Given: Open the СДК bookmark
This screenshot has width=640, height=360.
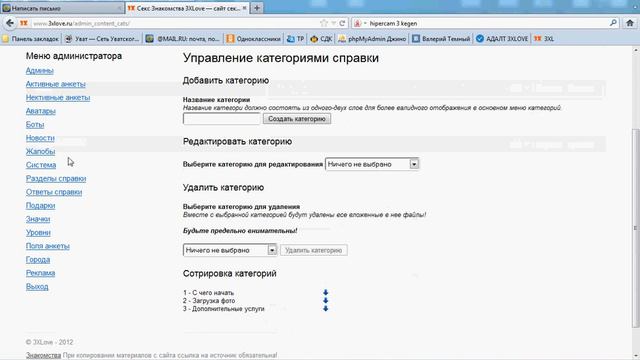Looking at the screenshot, I should 321,39.
